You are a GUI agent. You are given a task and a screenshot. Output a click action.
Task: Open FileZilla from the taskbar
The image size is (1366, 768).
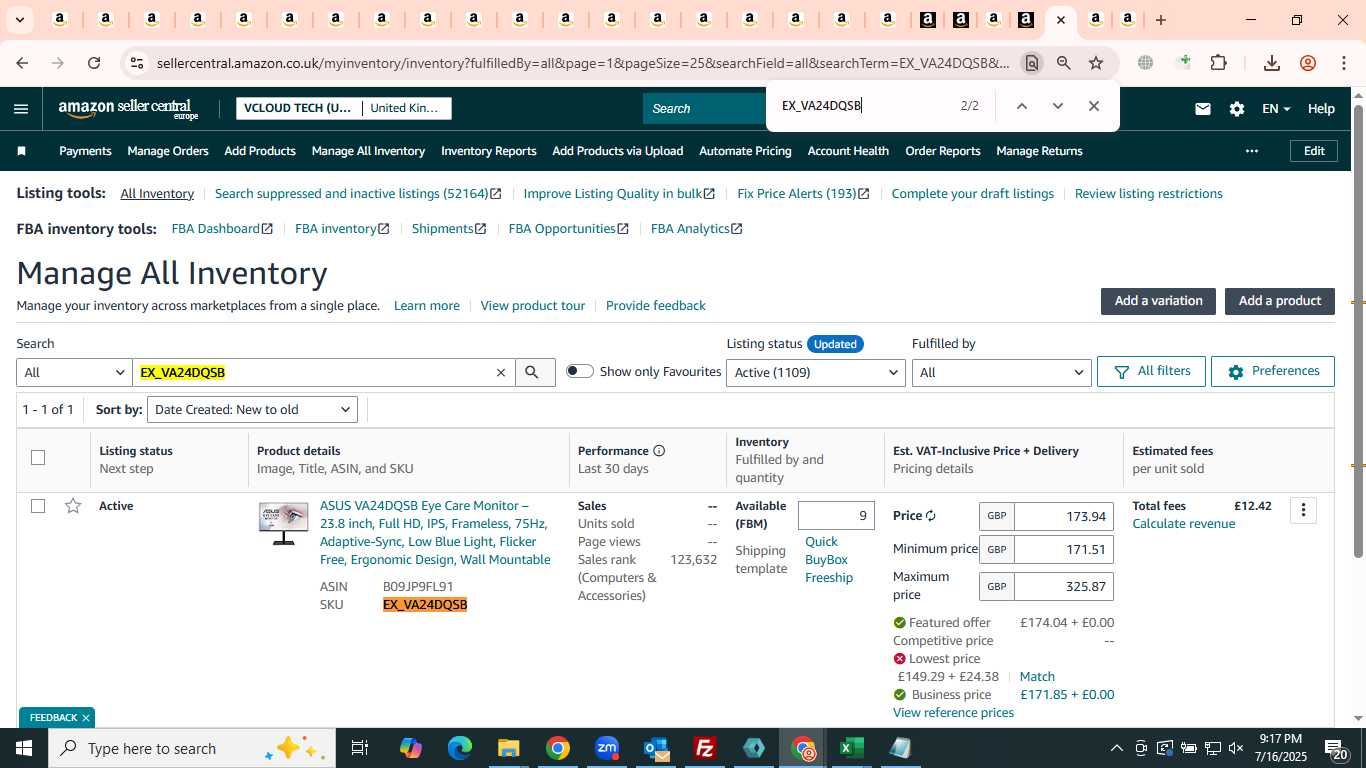pos(705,748)
